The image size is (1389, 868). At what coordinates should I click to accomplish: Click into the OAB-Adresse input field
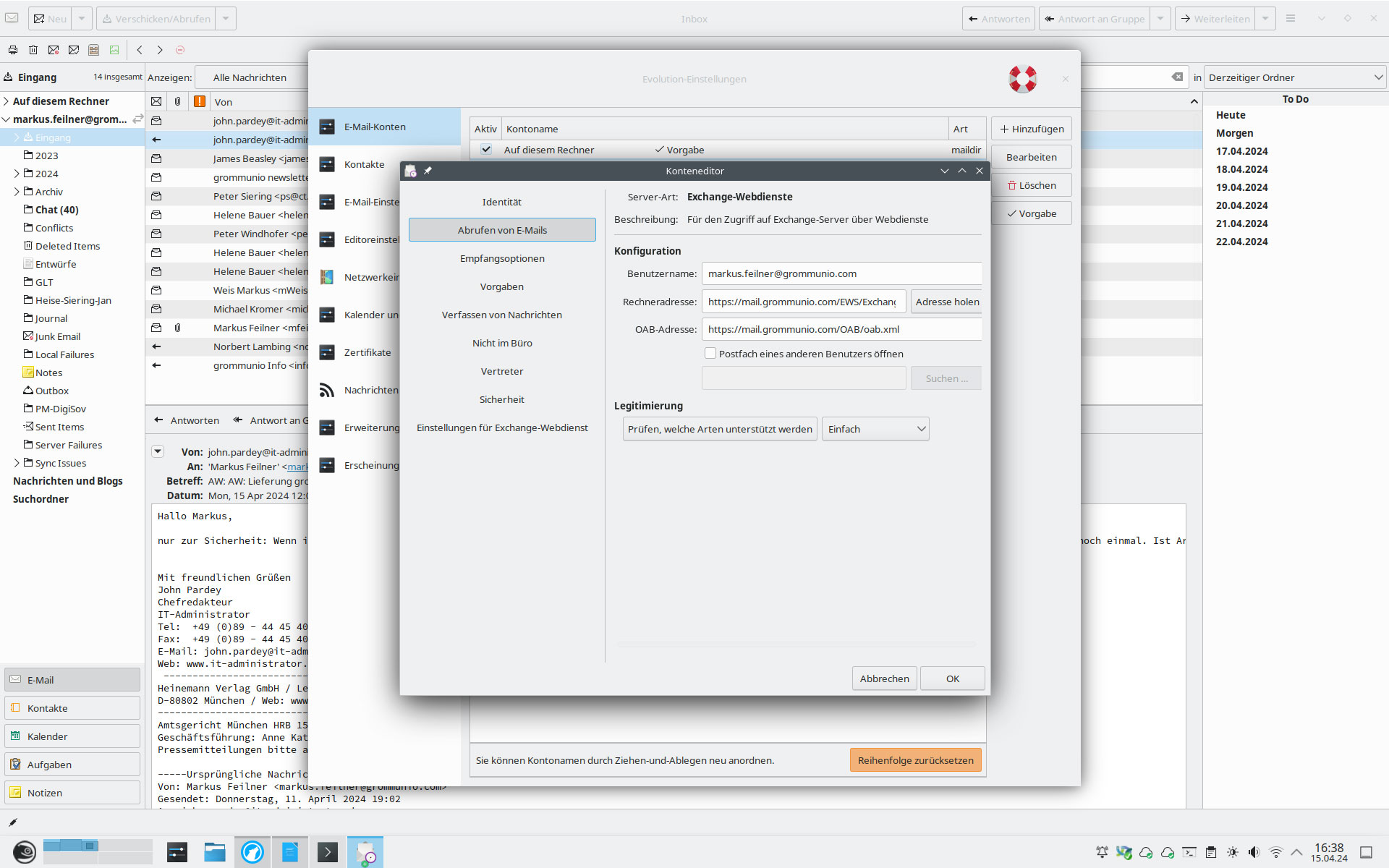841,329
